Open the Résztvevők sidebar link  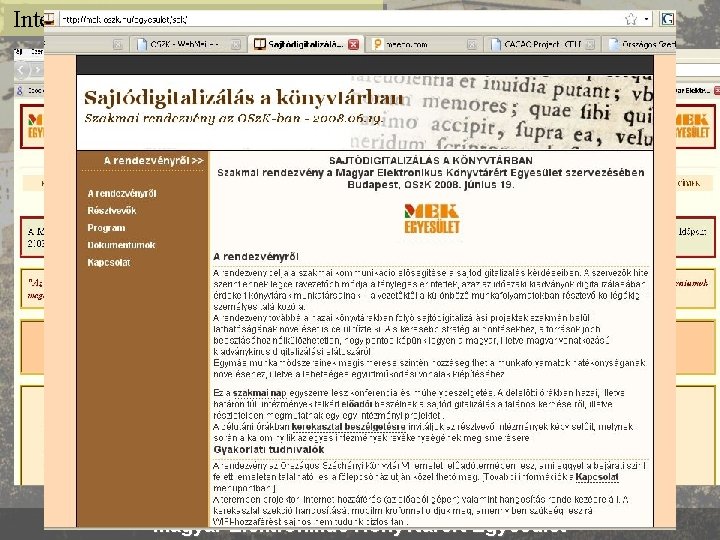[112, 211]
